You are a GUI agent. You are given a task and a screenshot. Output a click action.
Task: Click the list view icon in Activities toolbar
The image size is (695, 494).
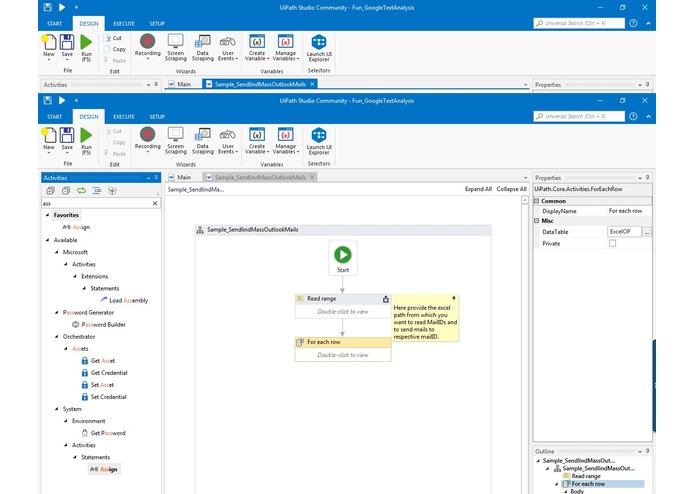[97, 191]
